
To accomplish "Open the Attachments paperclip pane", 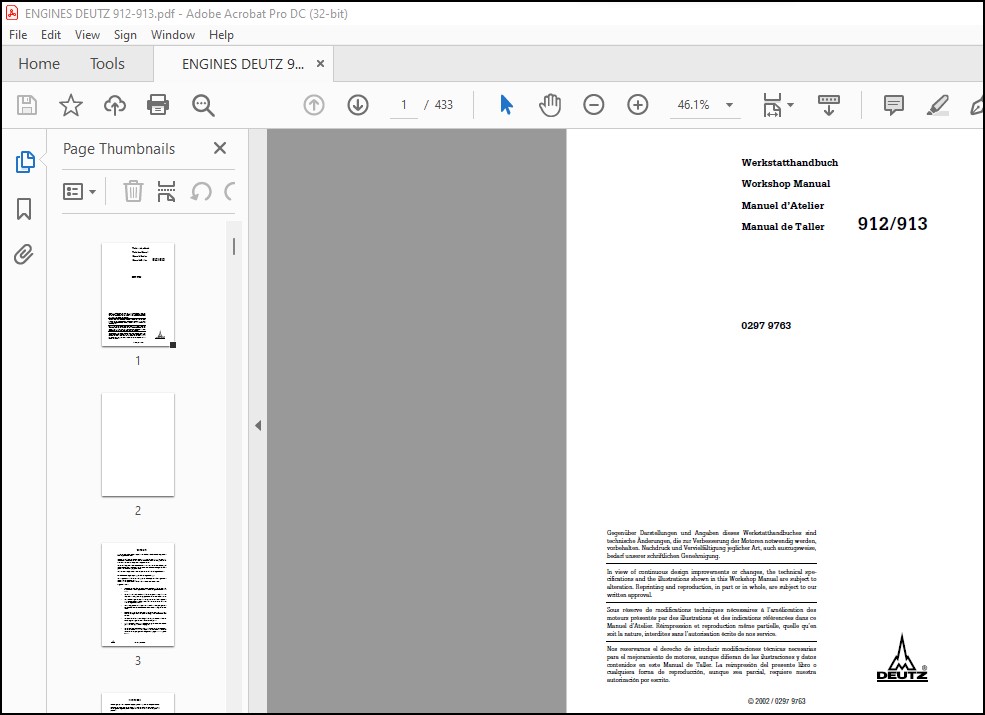I will coord(24,254).
